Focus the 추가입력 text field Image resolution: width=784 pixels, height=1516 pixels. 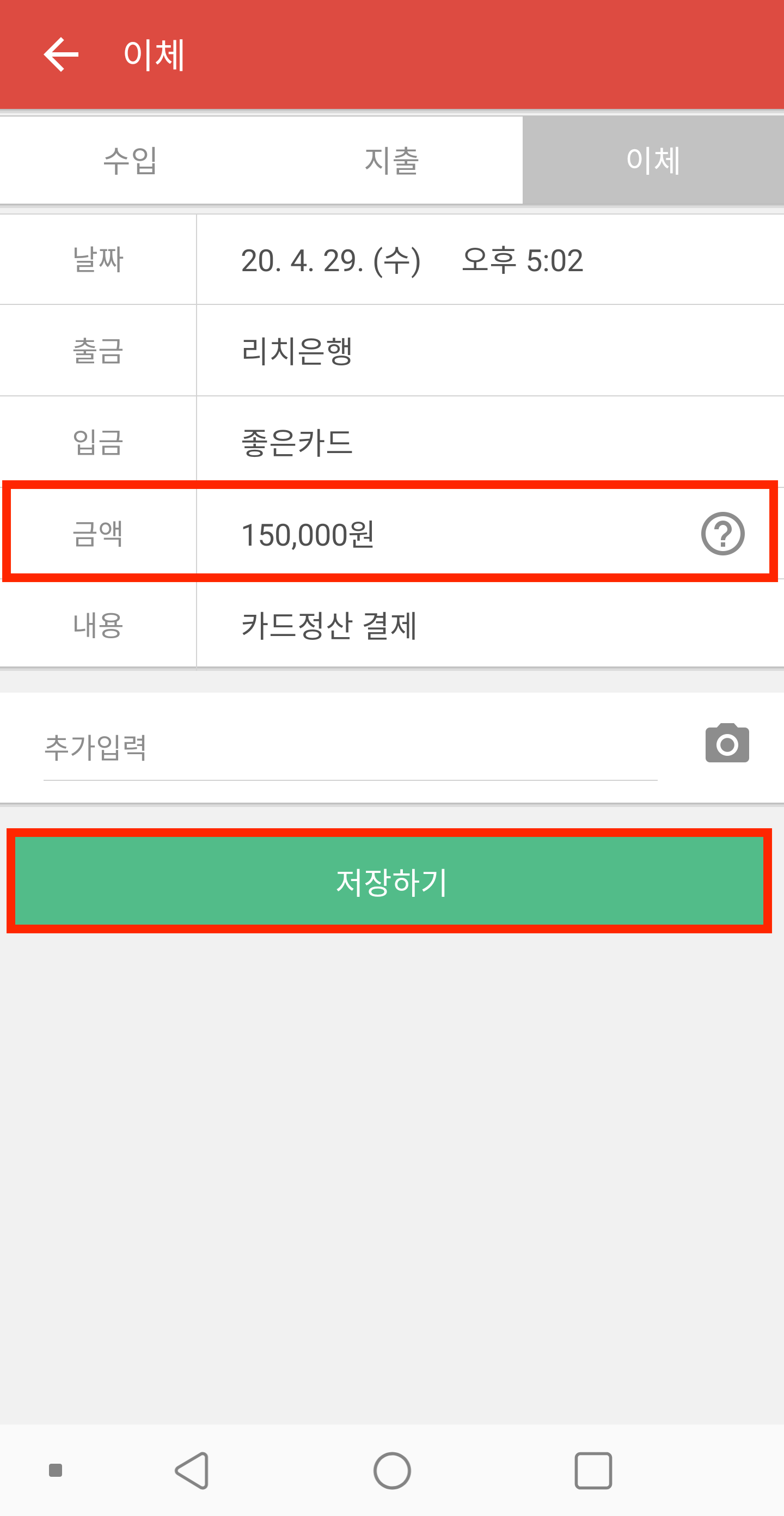(x=350, y=748)
